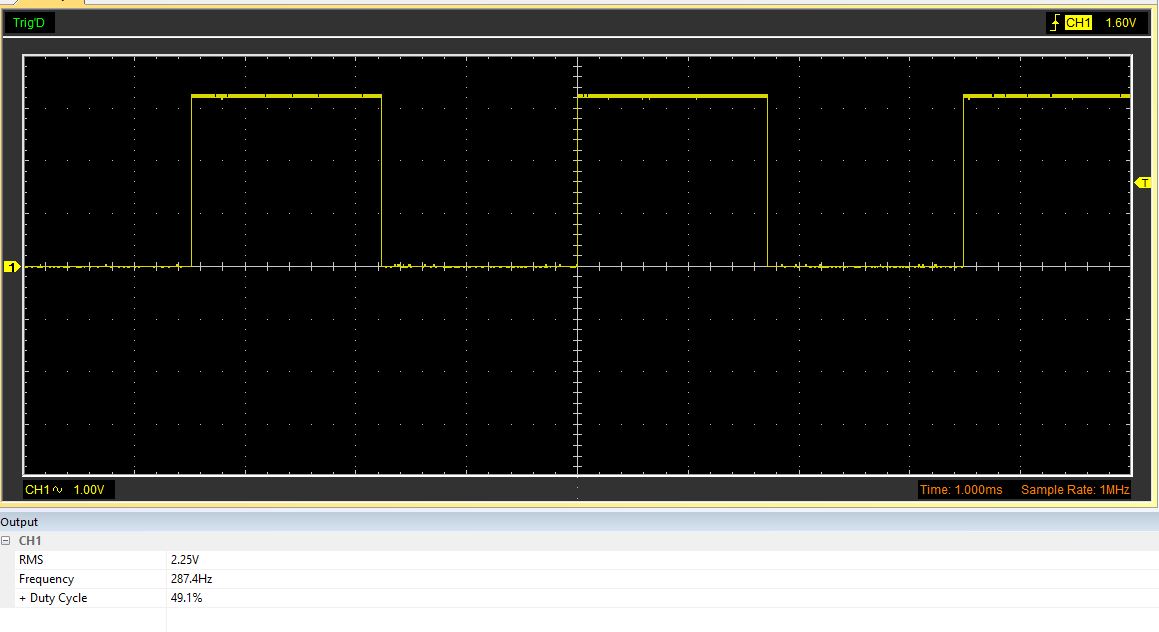Select the RMS measurement row
Image resolution: width=1159 pixels, height=632 pixels.
point(580,560)
